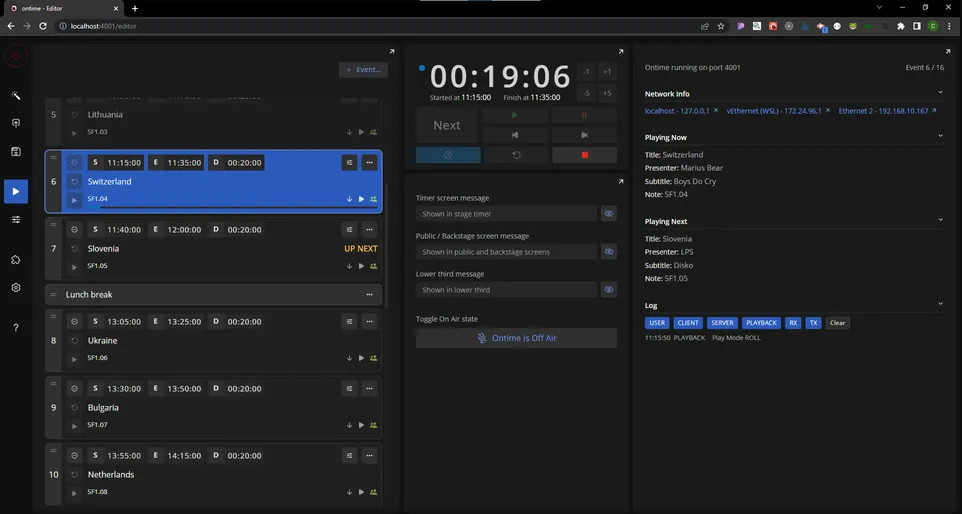The image size is (962, 514).
Task: Toggle the RX log filter
Action: coord(793,323)
